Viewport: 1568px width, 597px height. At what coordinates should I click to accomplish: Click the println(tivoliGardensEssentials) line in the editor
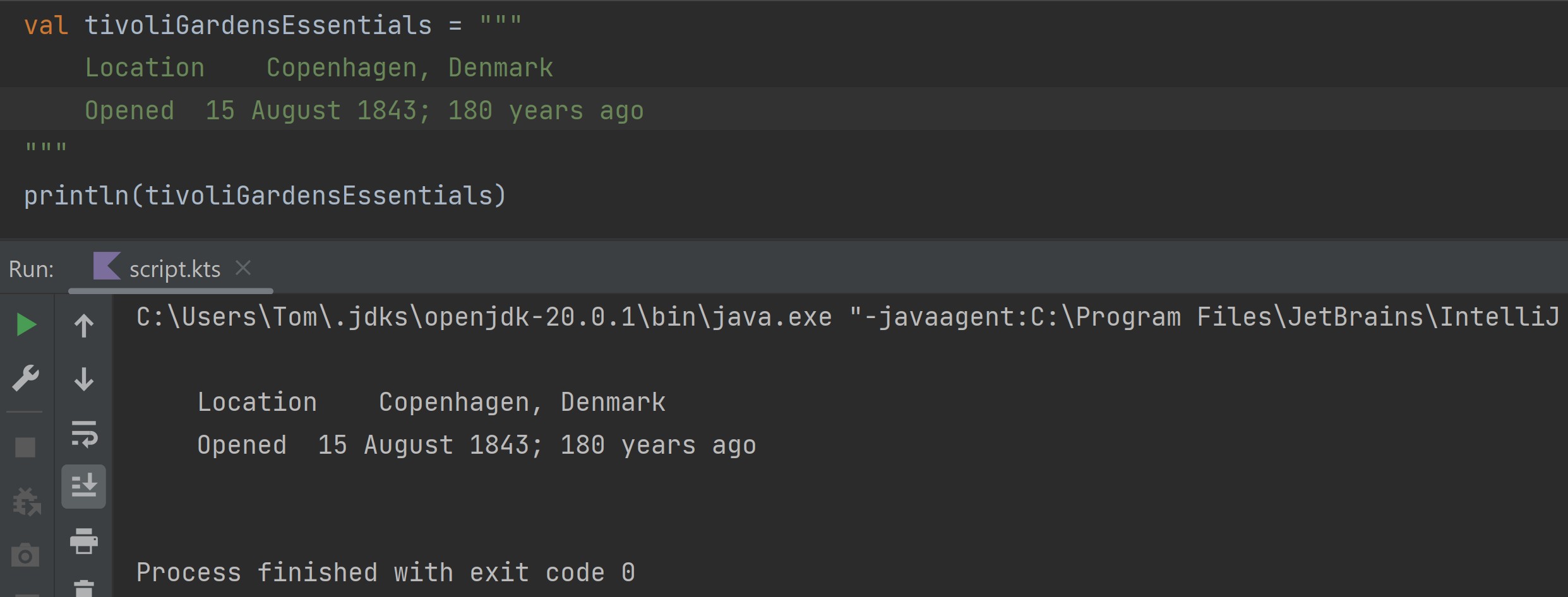click(x=265, y=196)
